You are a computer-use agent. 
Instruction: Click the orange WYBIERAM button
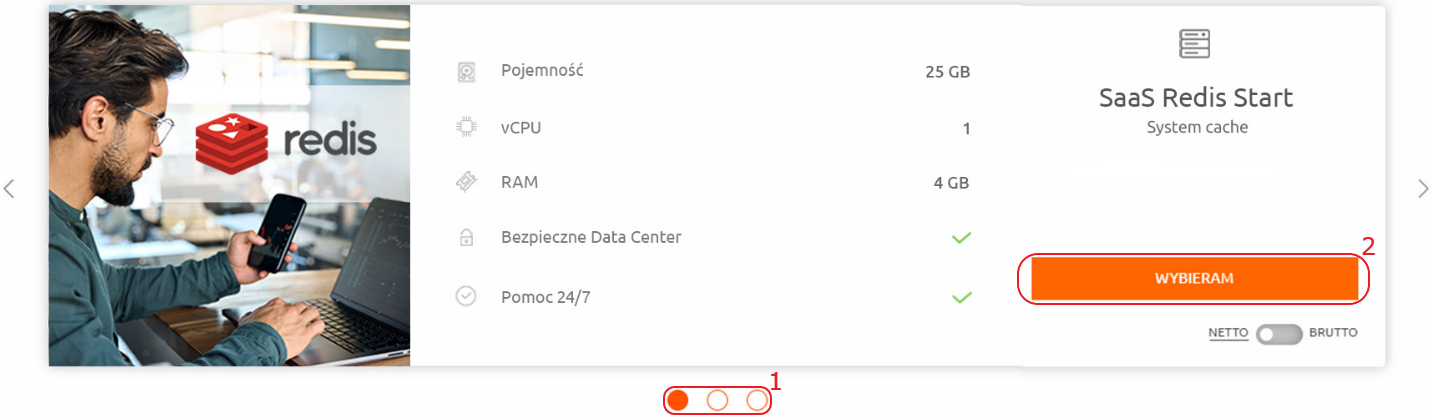click(x=1194, y=279)
